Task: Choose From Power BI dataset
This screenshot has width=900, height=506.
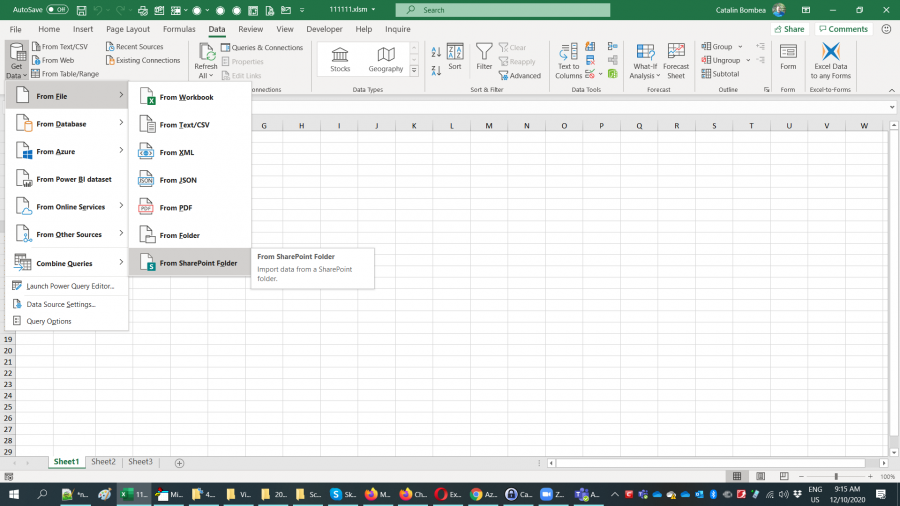Action: point(67,179)
